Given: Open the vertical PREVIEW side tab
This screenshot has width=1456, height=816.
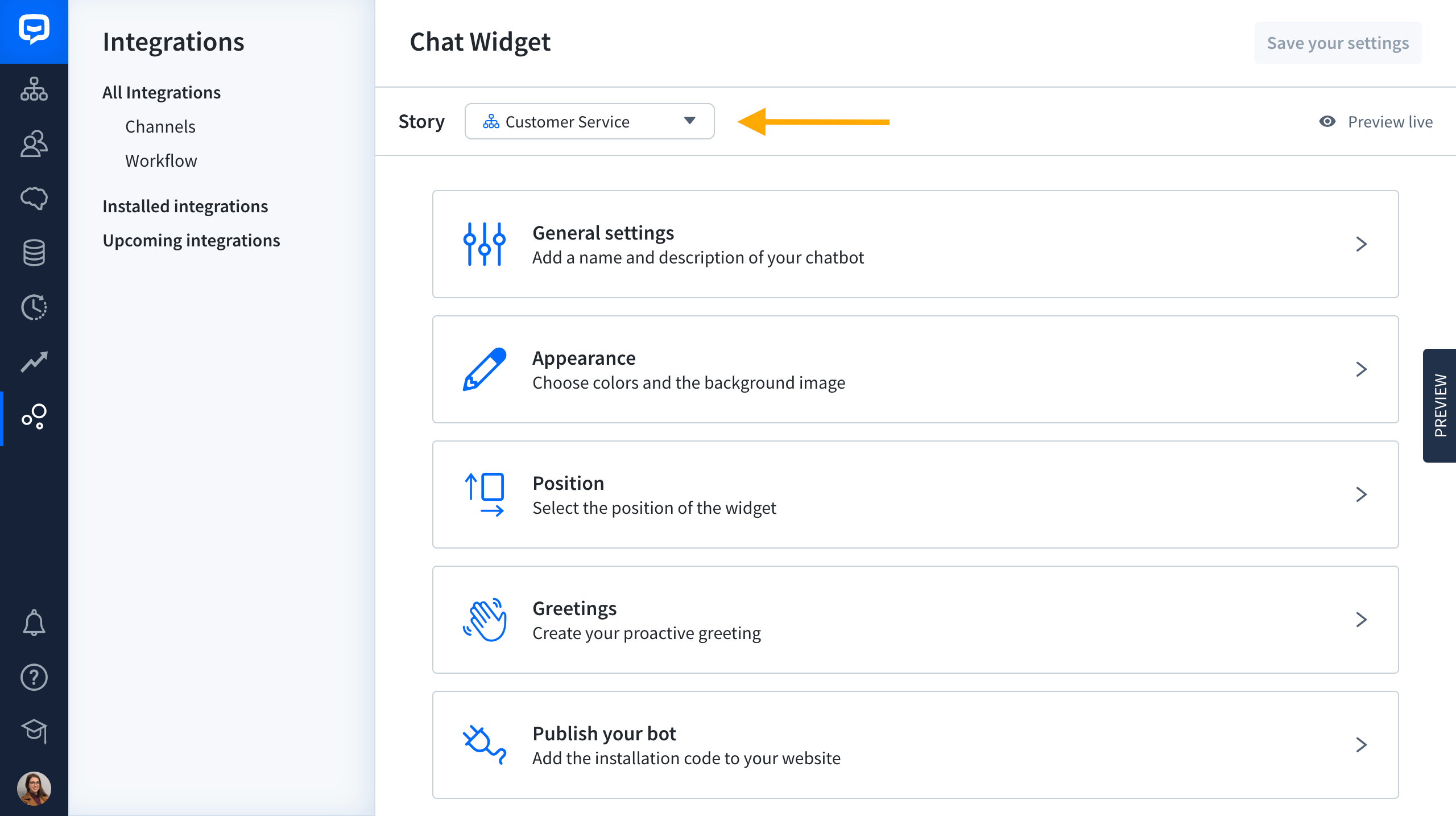Looking at the screenshot, I should pos(1440,406).
